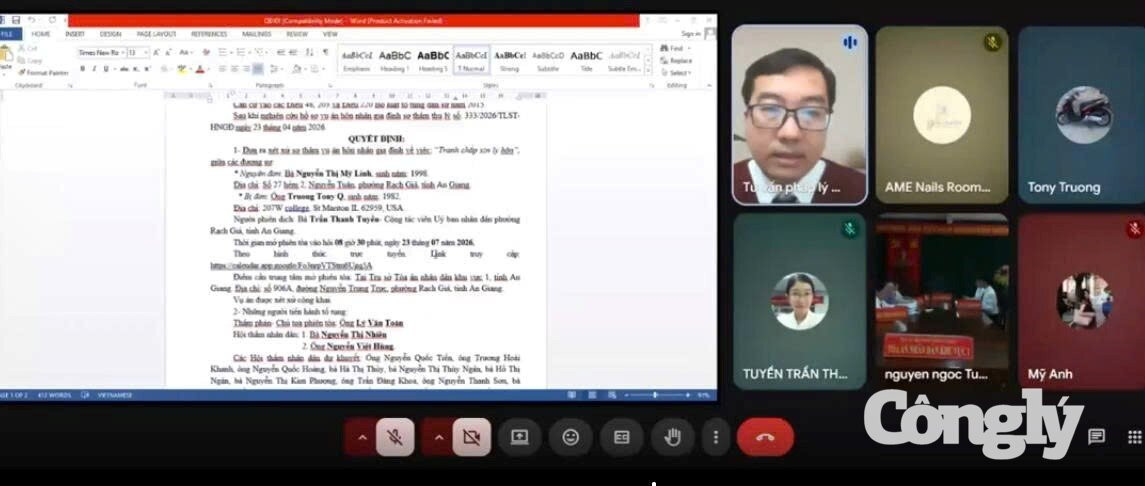Click the zoom slider in Word status bar
Image resolution: width=1145 pixels, height=486 pixels.
(x=654, y=395)
